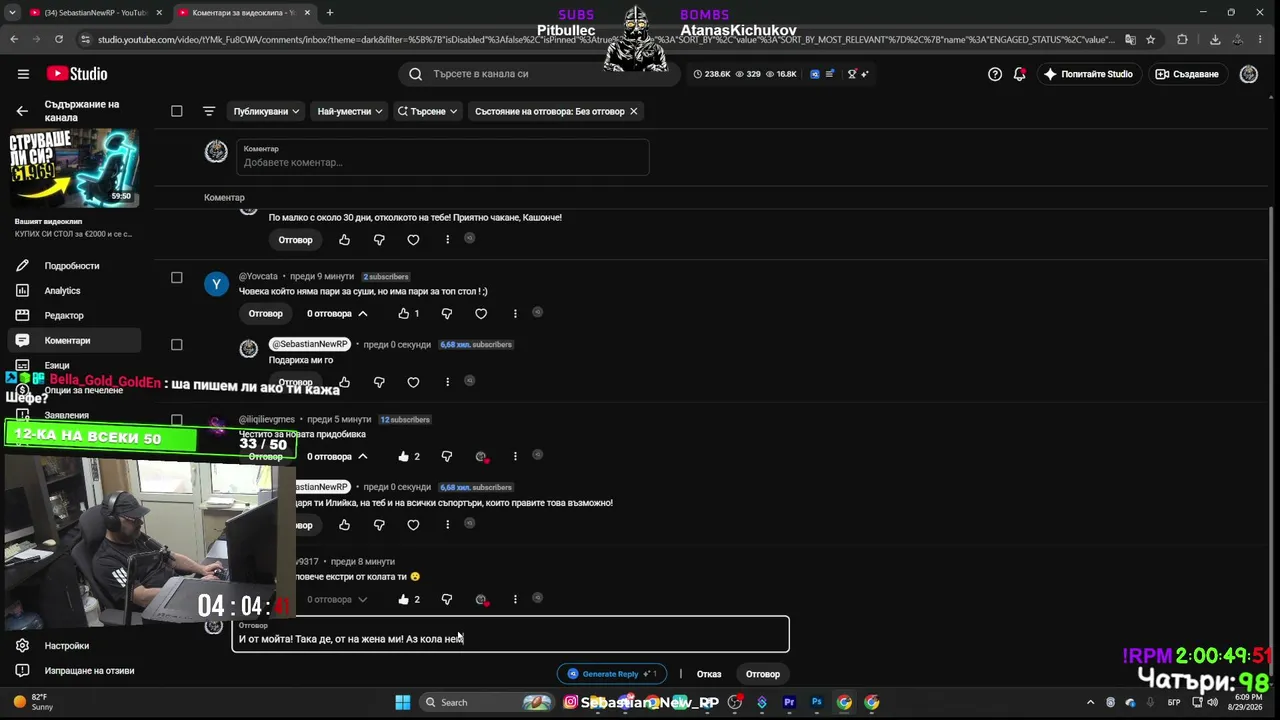Collapse '0 отговора' under @iliqilievgmes comment
1280x720 pixels.
pyautogui.click(x=337, y=456)
